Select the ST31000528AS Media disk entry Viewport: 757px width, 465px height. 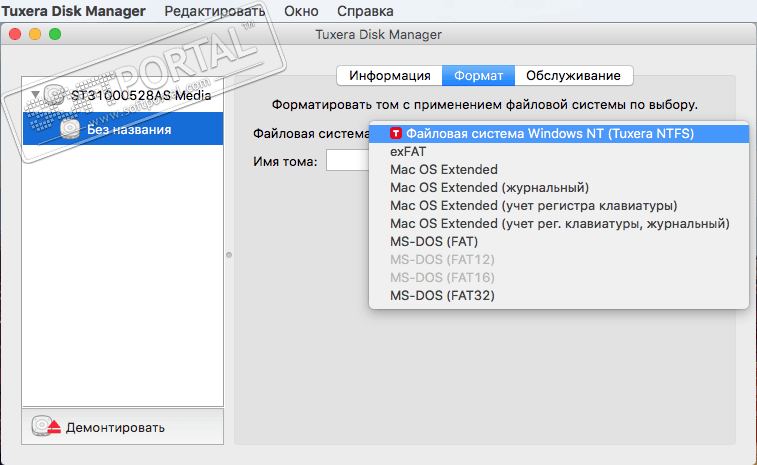[x=123, y=95]
